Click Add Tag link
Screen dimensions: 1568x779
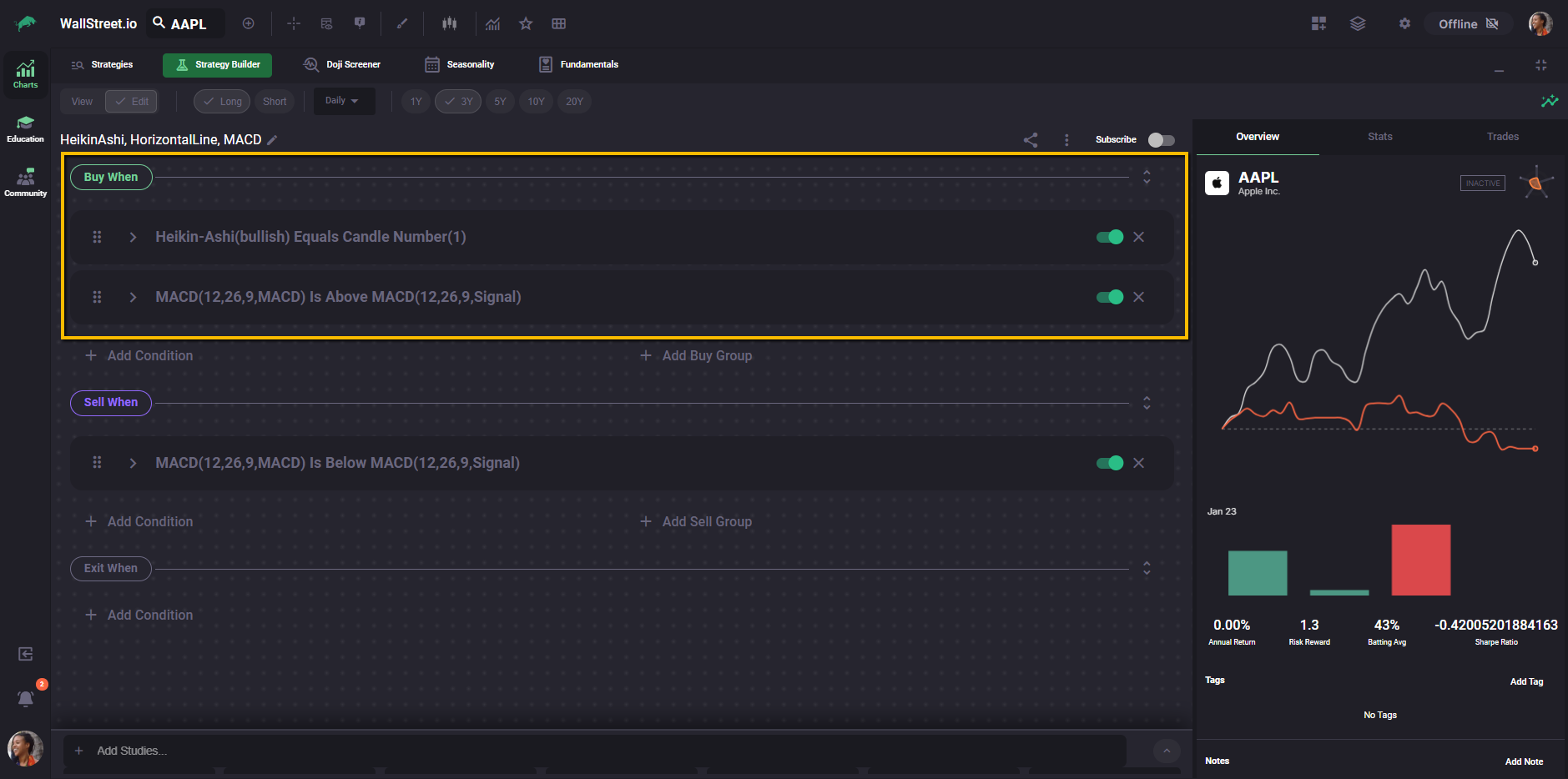click(1526, 681)
